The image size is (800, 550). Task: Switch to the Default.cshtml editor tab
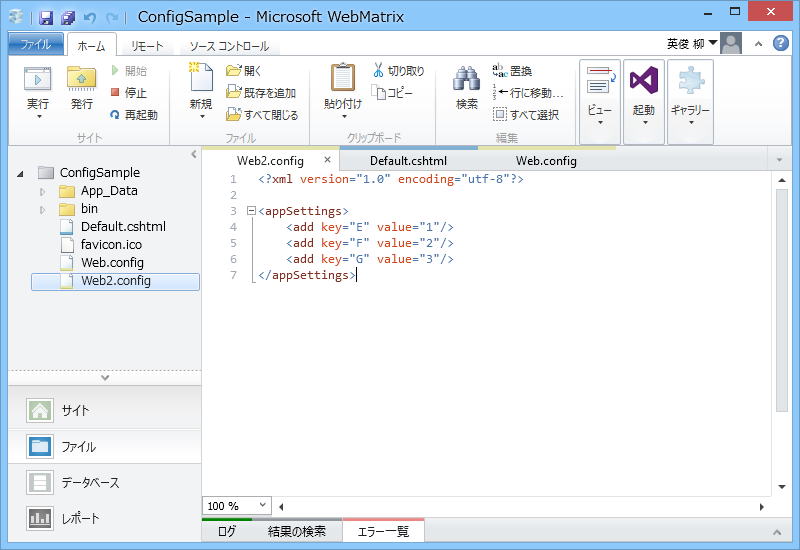[408, 161]
